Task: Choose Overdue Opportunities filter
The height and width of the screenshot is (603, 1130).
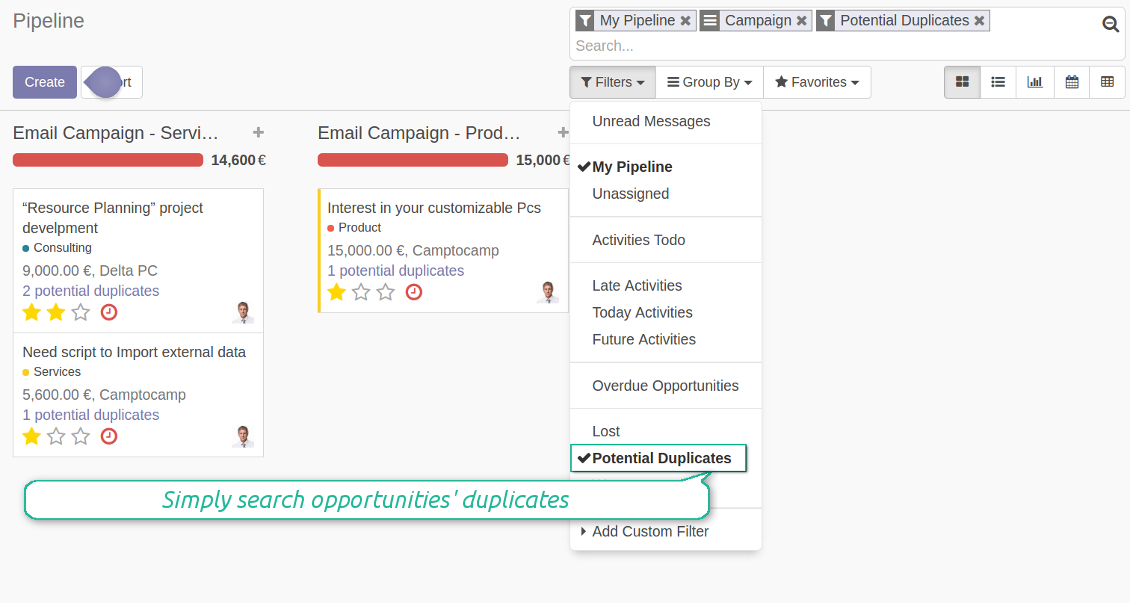Action: 665,386
